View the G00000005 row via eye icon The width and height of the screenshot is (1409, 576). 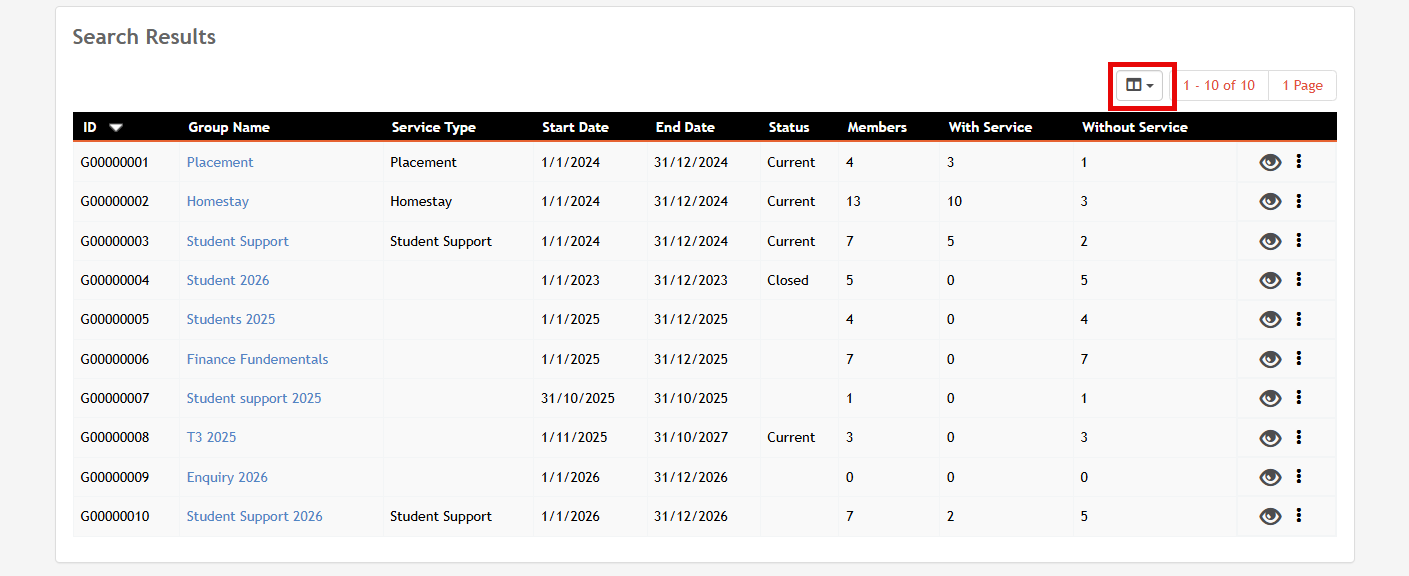(1270, 320)
